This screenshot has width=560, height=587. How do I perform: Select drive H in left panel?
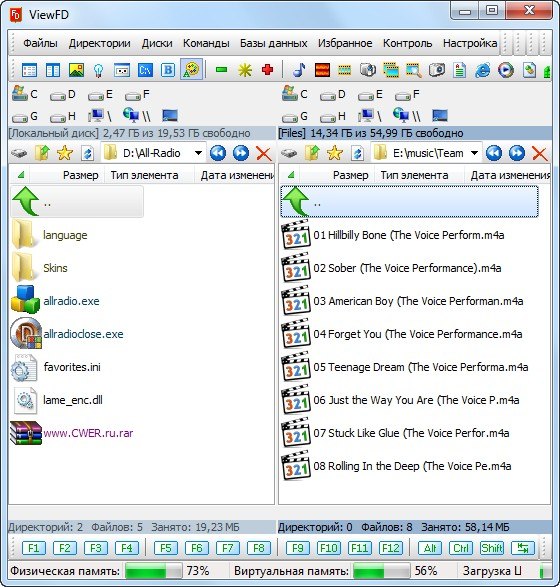(63, 117)
